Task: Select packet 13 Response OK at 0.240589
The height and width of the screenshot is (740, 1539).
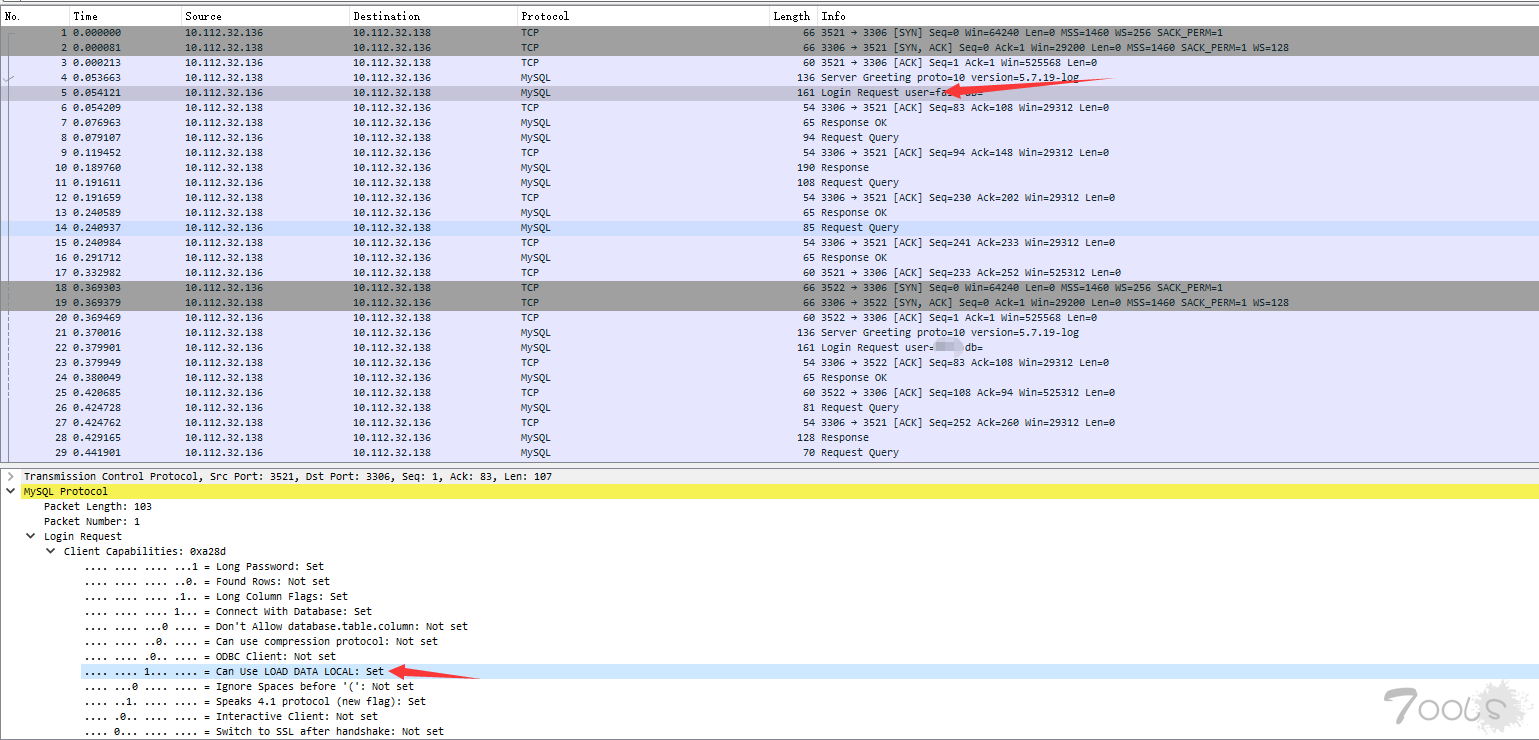Action: point(769,212)
